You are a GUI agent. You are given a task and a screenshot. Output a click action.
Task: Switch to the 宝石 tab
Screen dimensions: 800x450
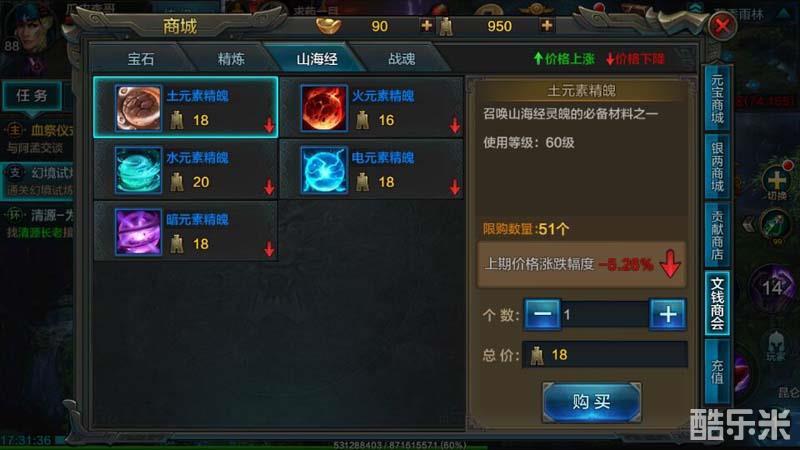[x=141, y=59]
